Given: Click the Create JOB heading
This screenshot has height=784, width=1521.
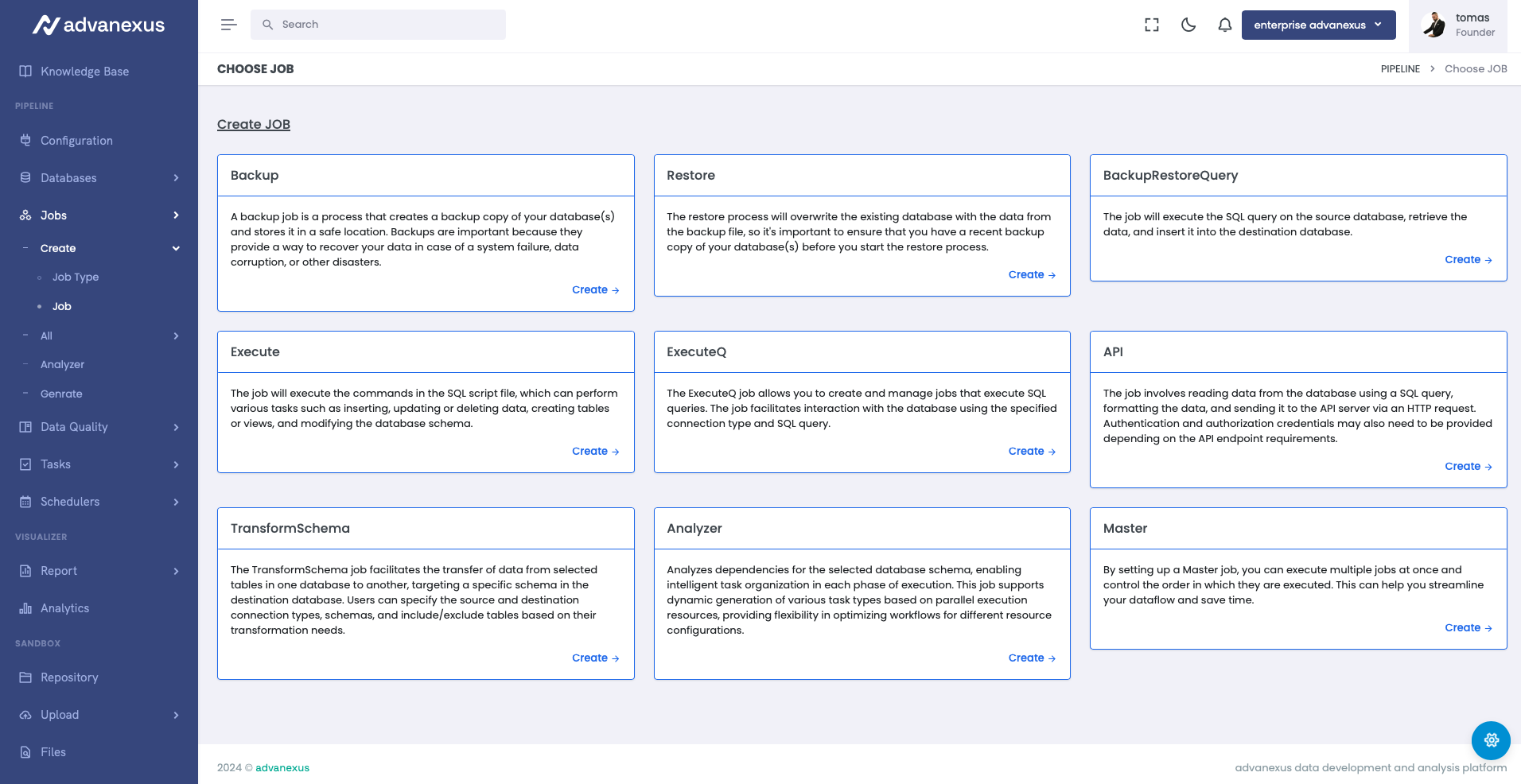Looking at the screenshot, I should pyautogui.click(x=254, y=124).
